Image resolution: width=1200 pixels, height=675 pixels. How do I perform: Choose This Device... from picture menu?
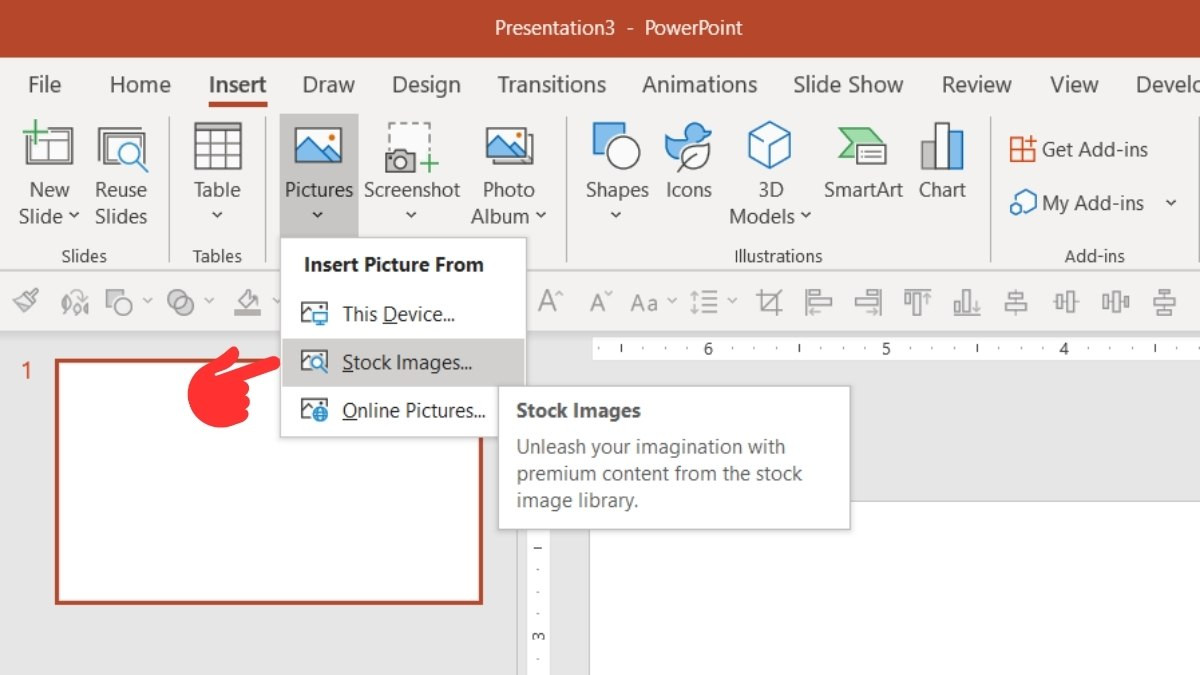[x=403, y=314]
